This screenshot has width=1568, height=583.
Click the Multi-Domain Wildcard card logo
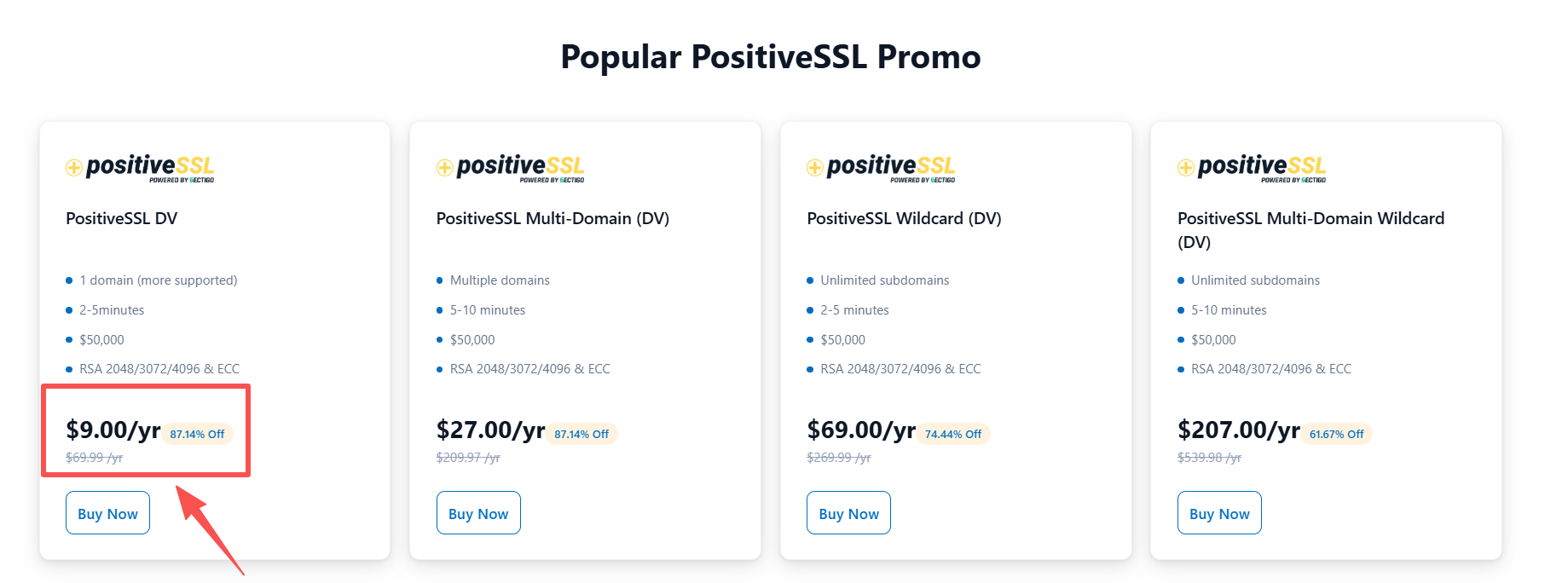coord(1252,168)
